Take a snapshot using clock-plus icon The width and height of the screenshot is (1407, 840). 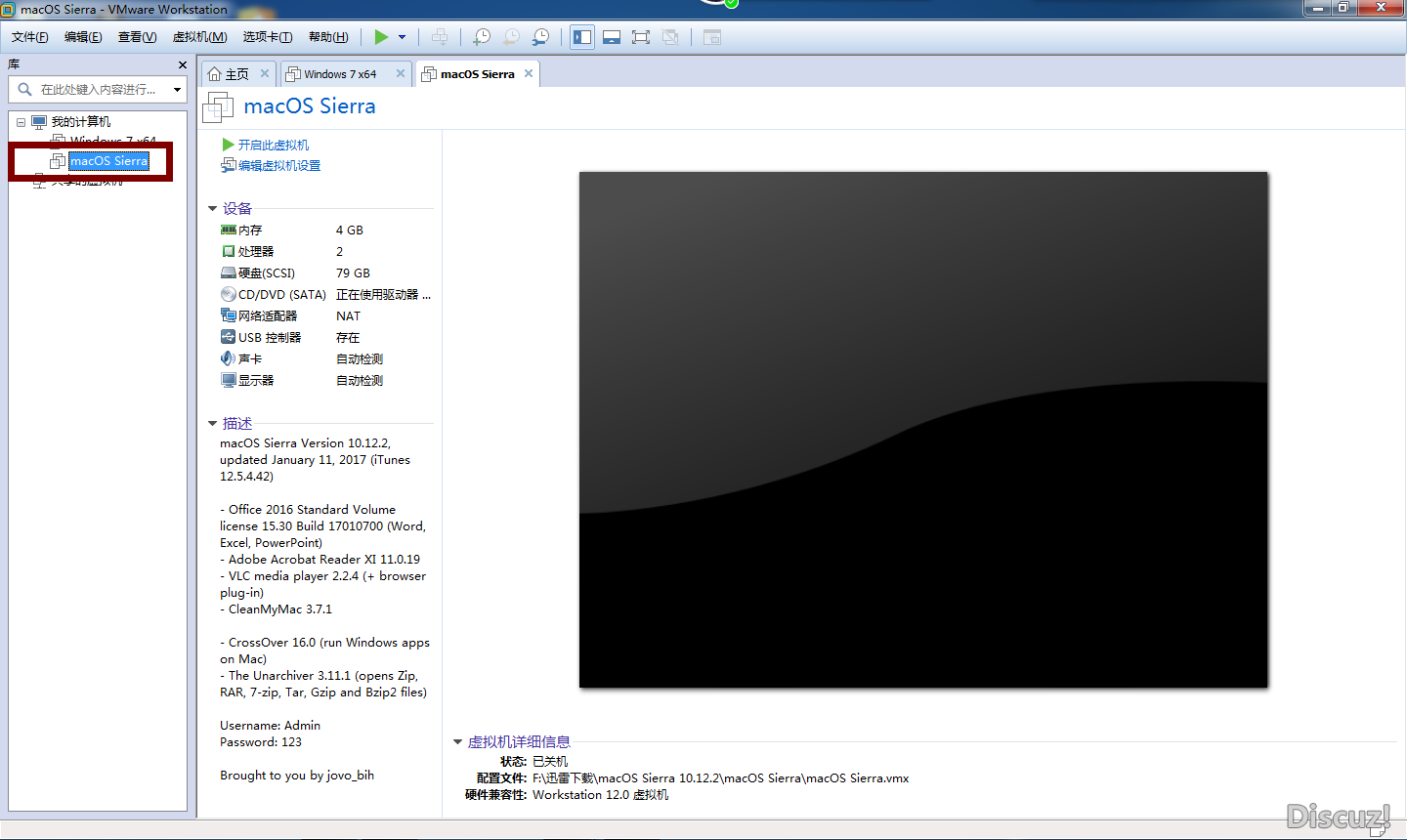482,37
